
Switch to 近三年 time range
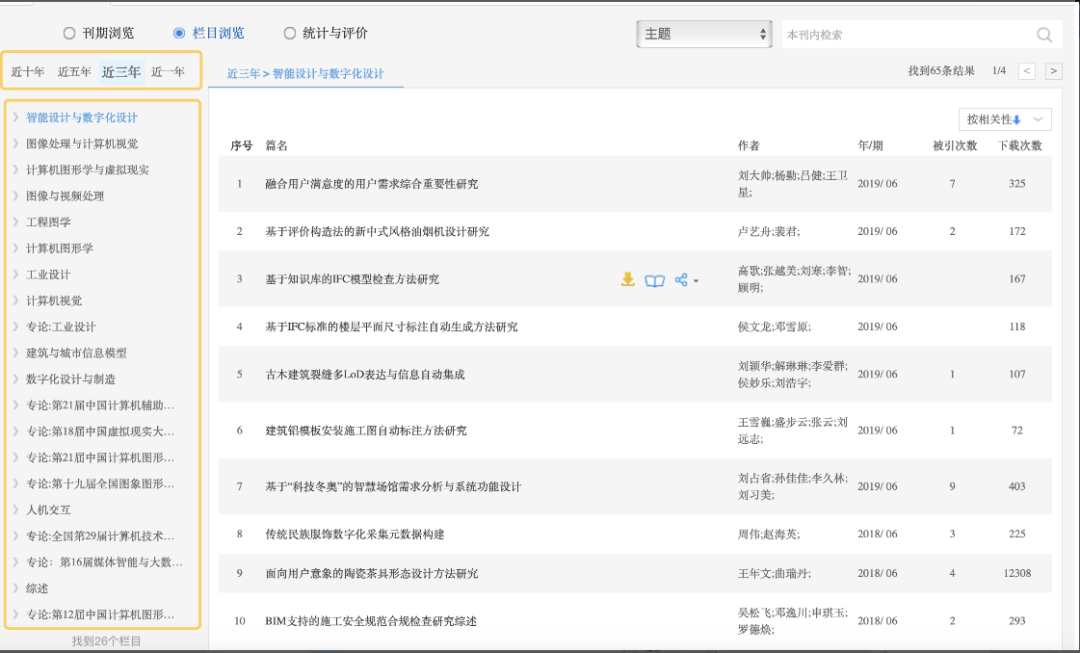[121, 72]
